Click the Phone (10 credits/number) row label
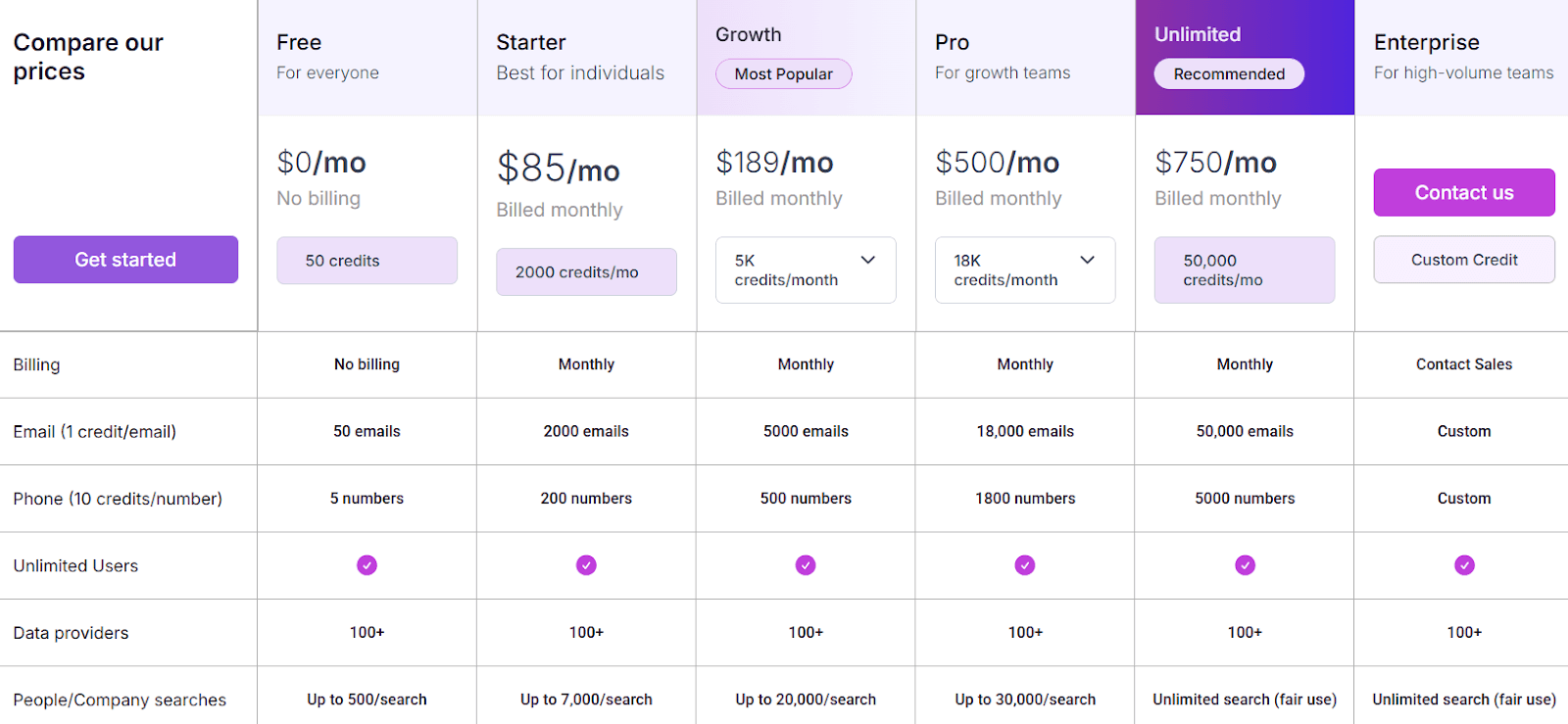The width and height of the screenshot is (1568, 724). (118, 500)
